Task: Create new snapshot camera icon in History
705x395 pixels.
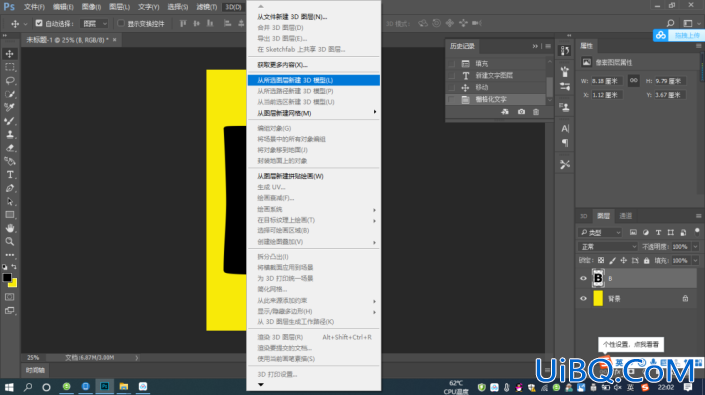Action: point(521,111)
